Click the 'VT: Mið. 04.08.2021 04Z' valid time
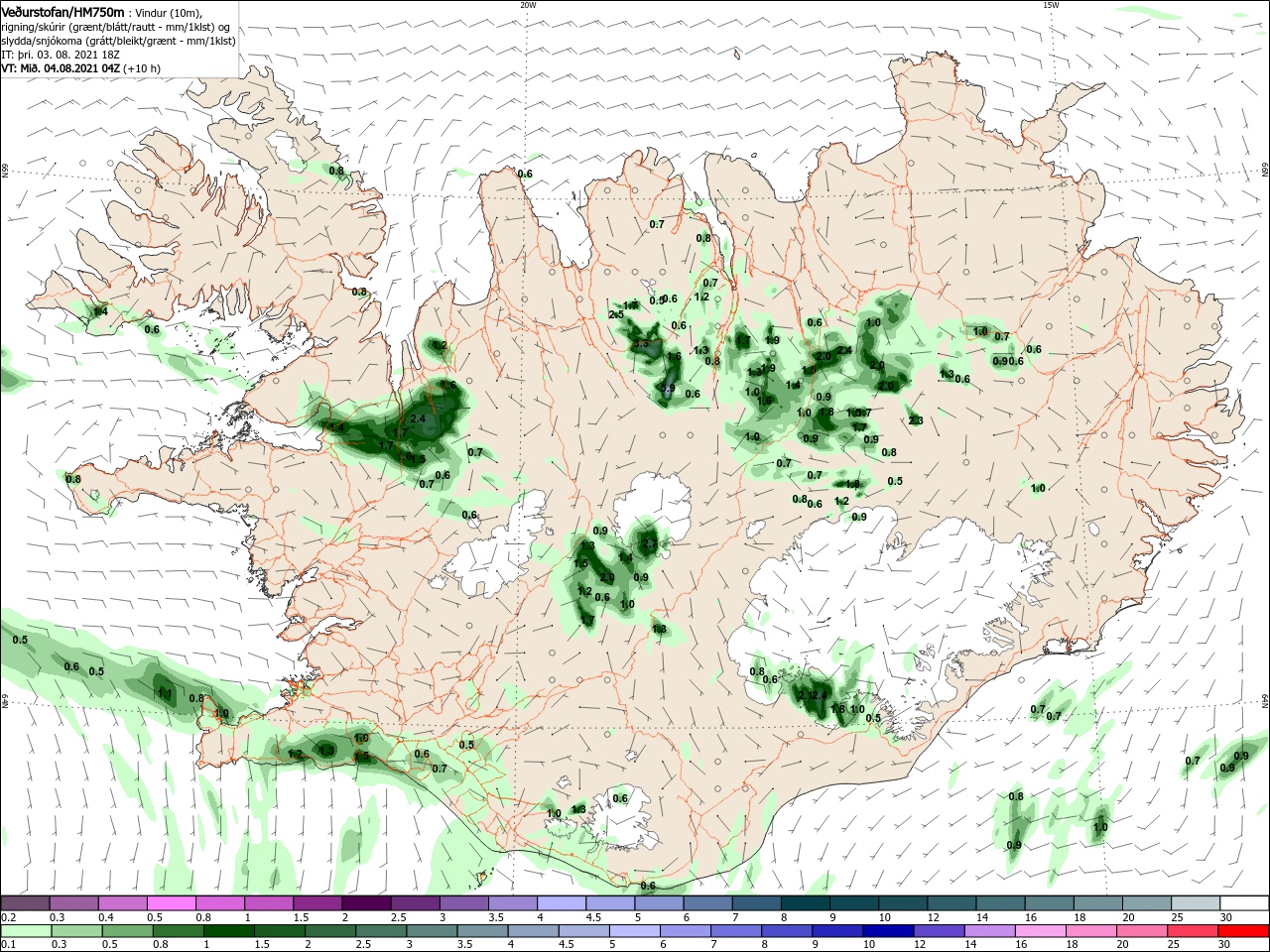The height and width of the screenshot is (952, 1270). click(x=61, y=68)
